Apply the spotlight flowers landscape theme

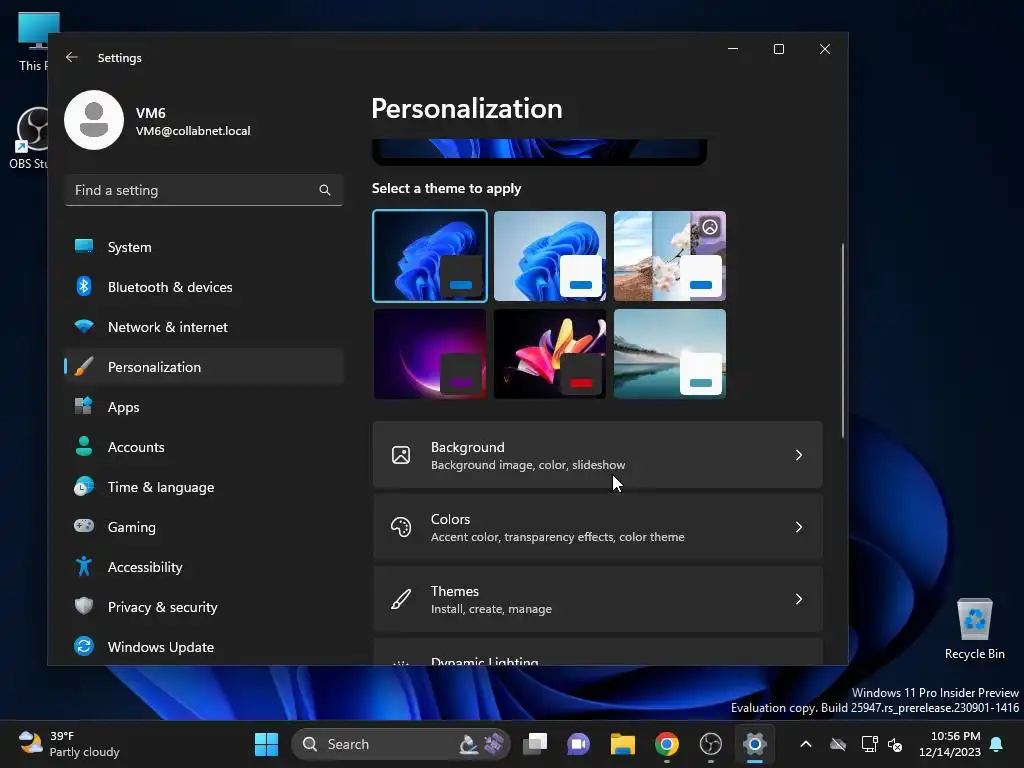[x=670, y=256]
